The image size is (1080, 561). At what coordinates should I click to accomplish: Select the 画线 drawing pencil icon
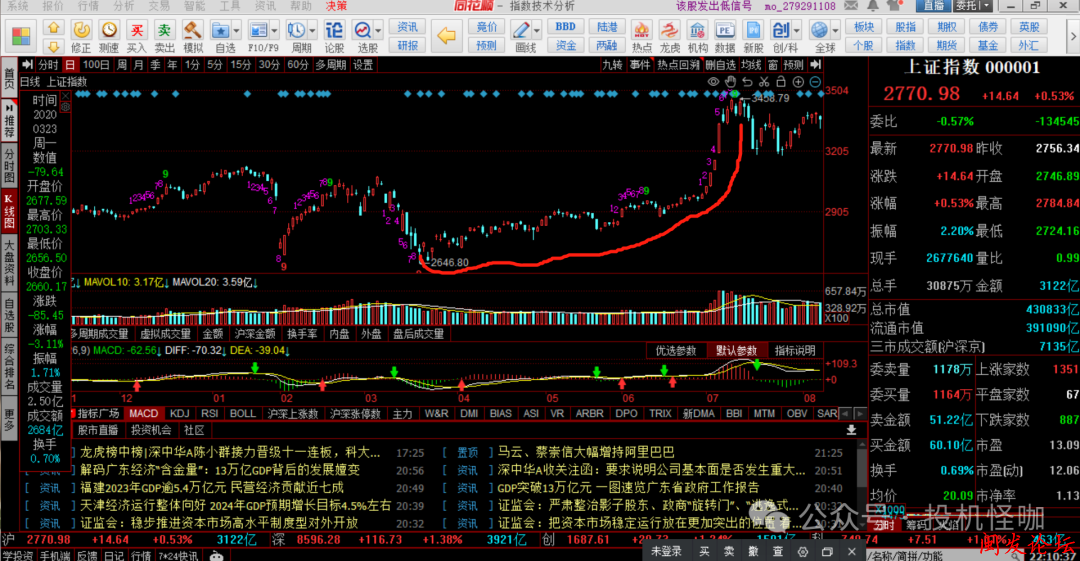coord(521,30)
